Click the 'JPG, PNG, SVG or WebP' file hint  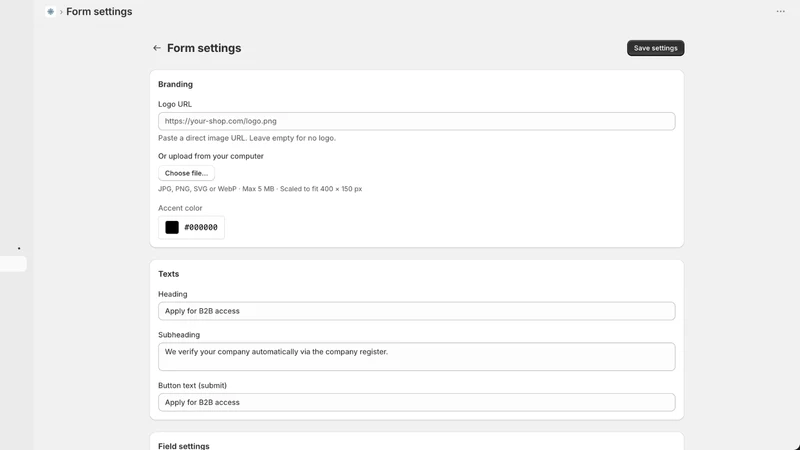tap(260, 189)
